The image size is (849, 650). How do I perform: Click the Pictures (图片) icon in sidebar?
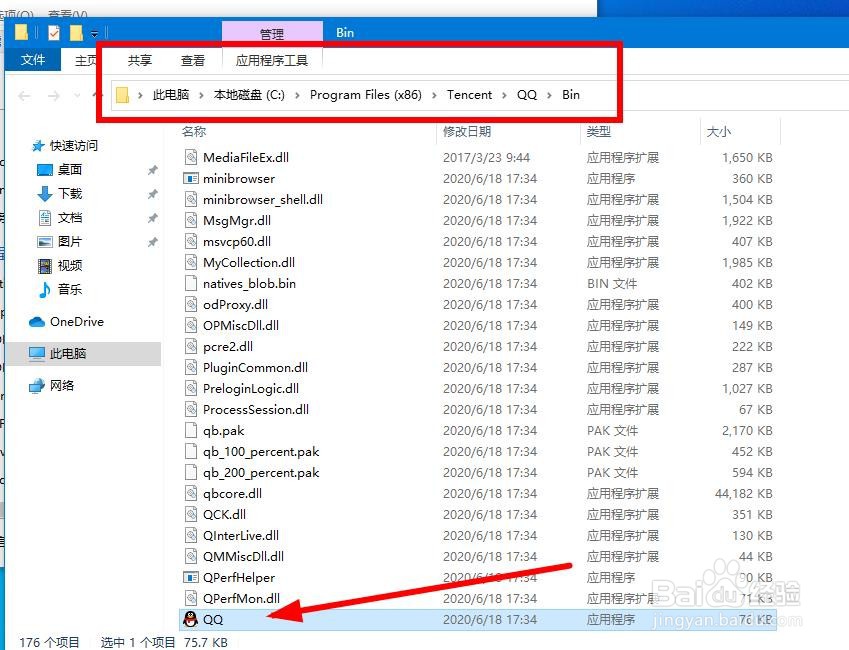click(44, 242)
